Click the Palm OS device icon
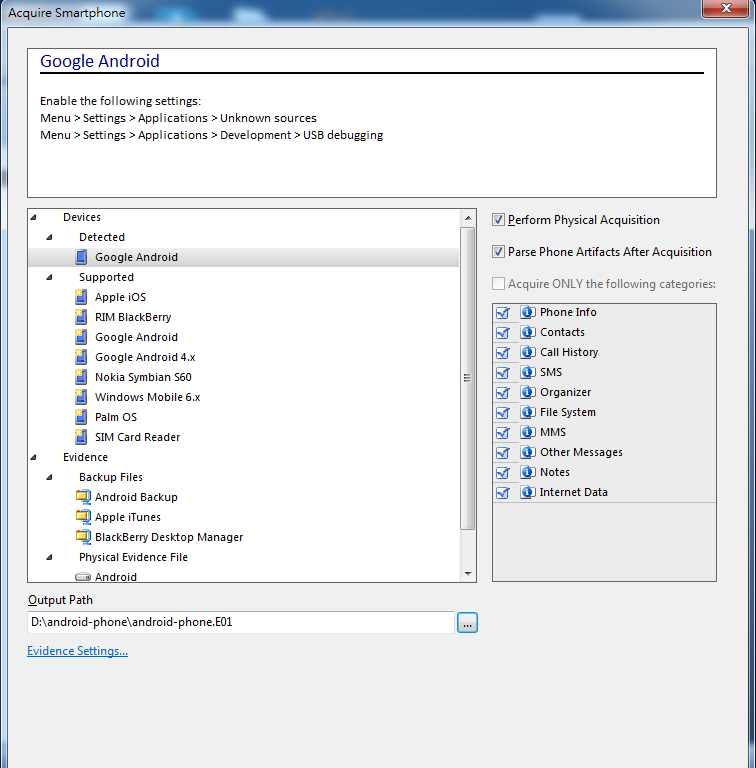756x768 pixels. (81, 417)
